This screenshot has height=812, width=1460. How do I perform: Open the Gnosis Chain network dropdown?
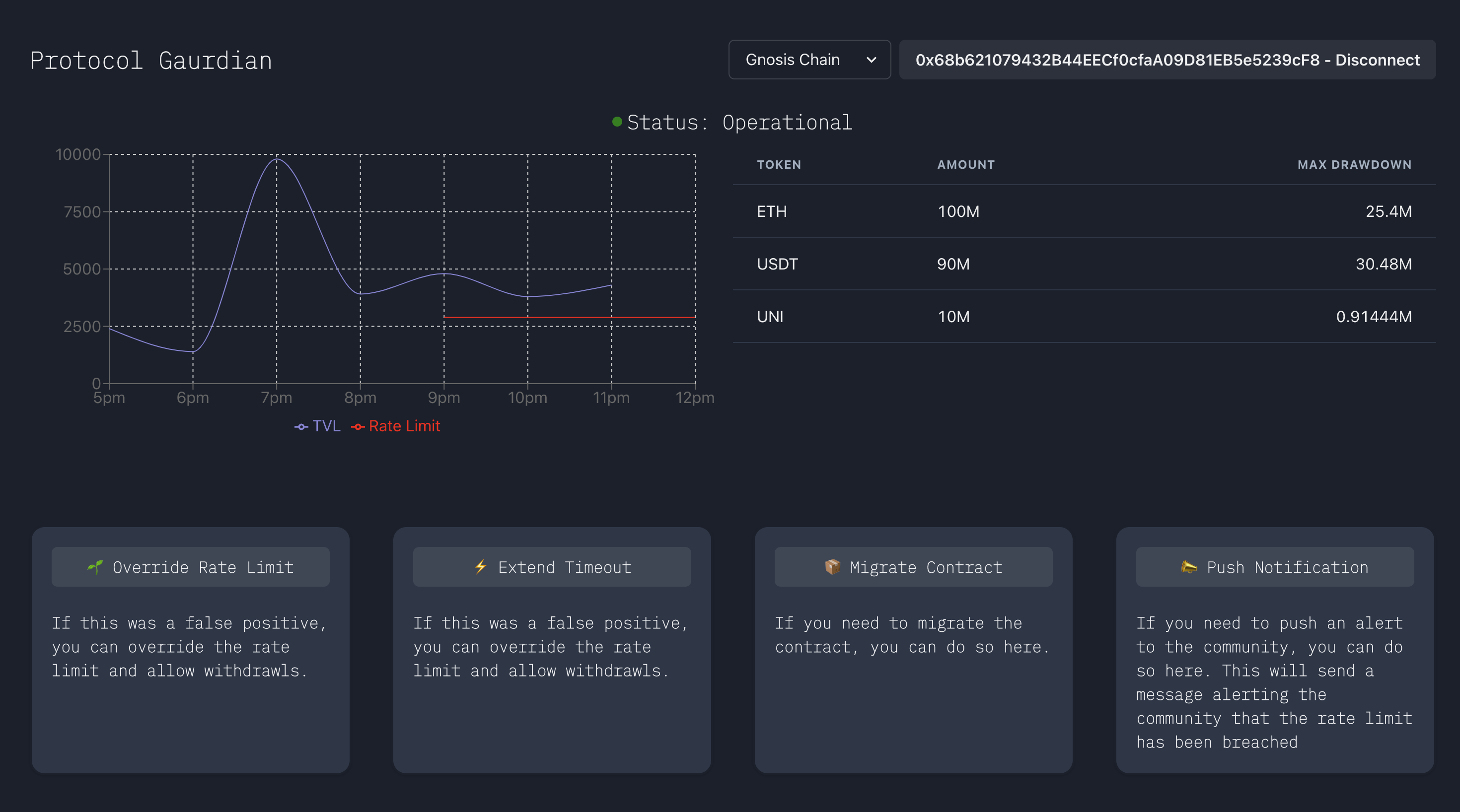pyautogui.click(x=809, y=60)
